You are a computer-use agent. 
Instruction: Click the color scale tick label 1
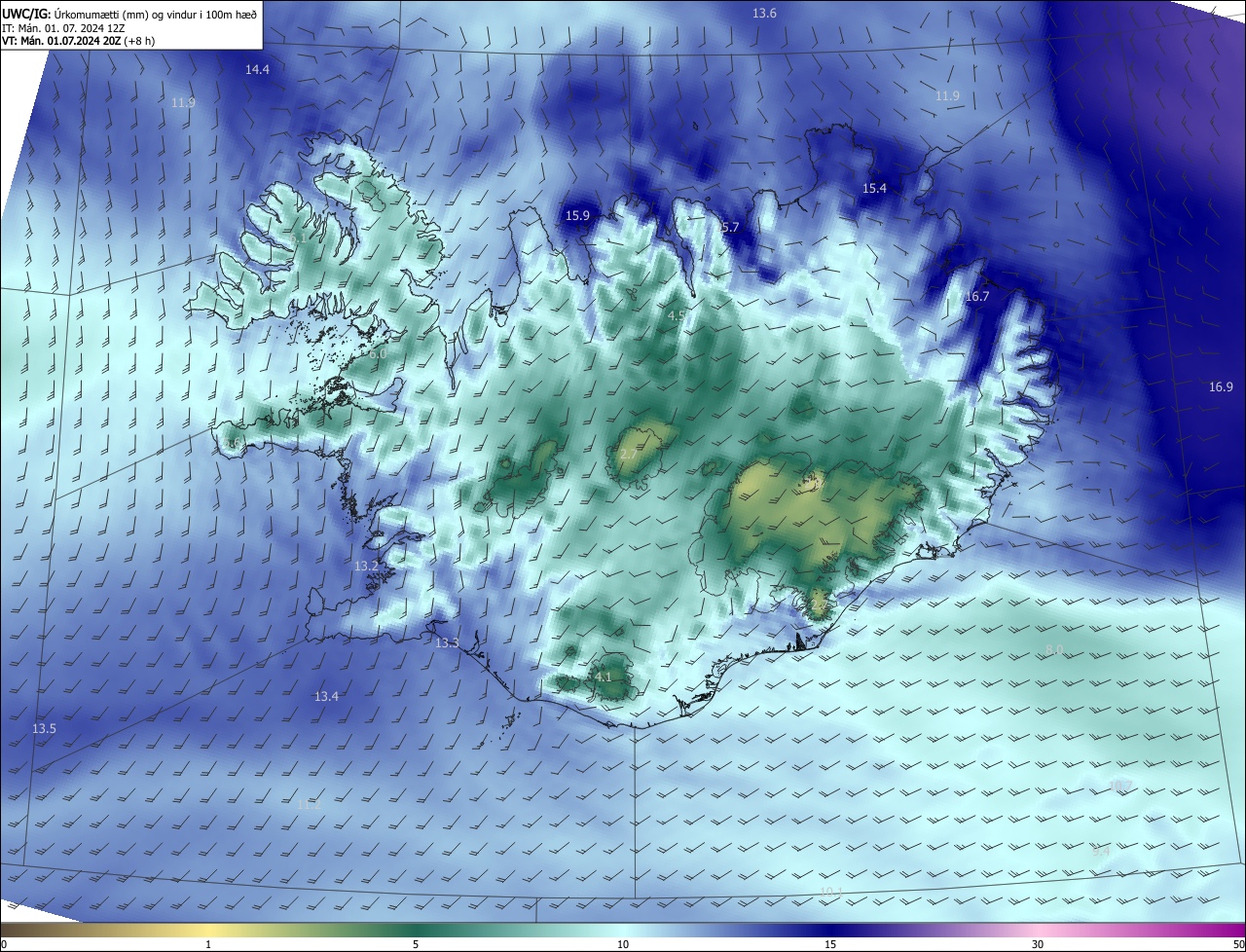pyautogui.click(x=208, y=945)
